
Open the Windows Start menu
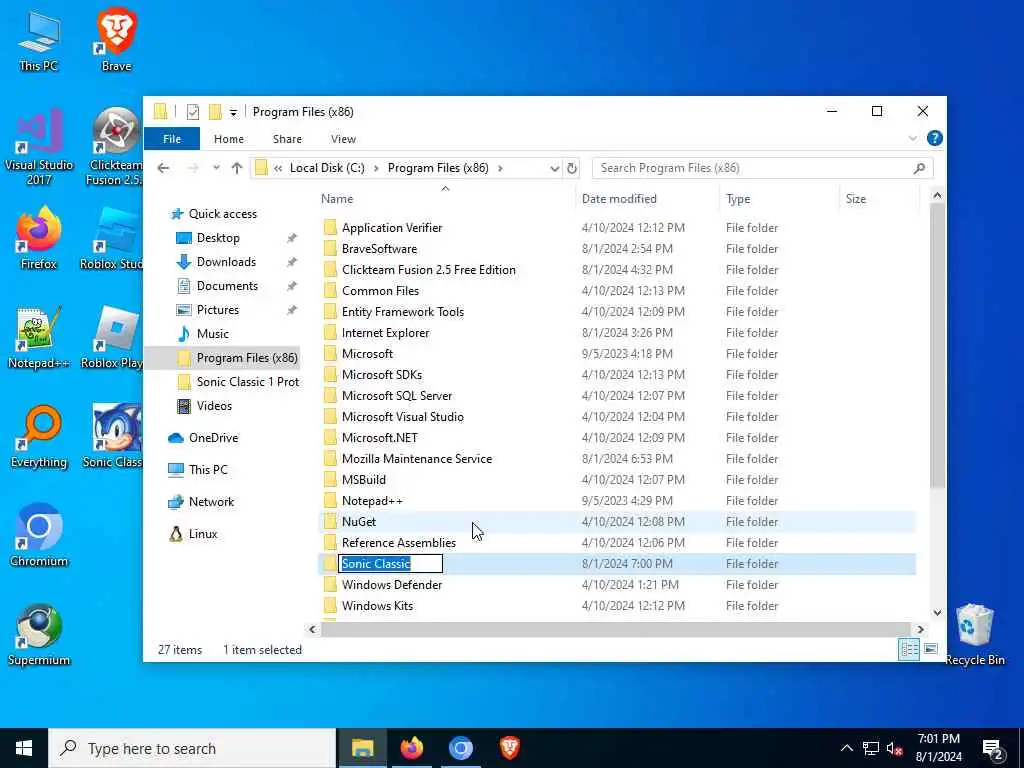24,748
